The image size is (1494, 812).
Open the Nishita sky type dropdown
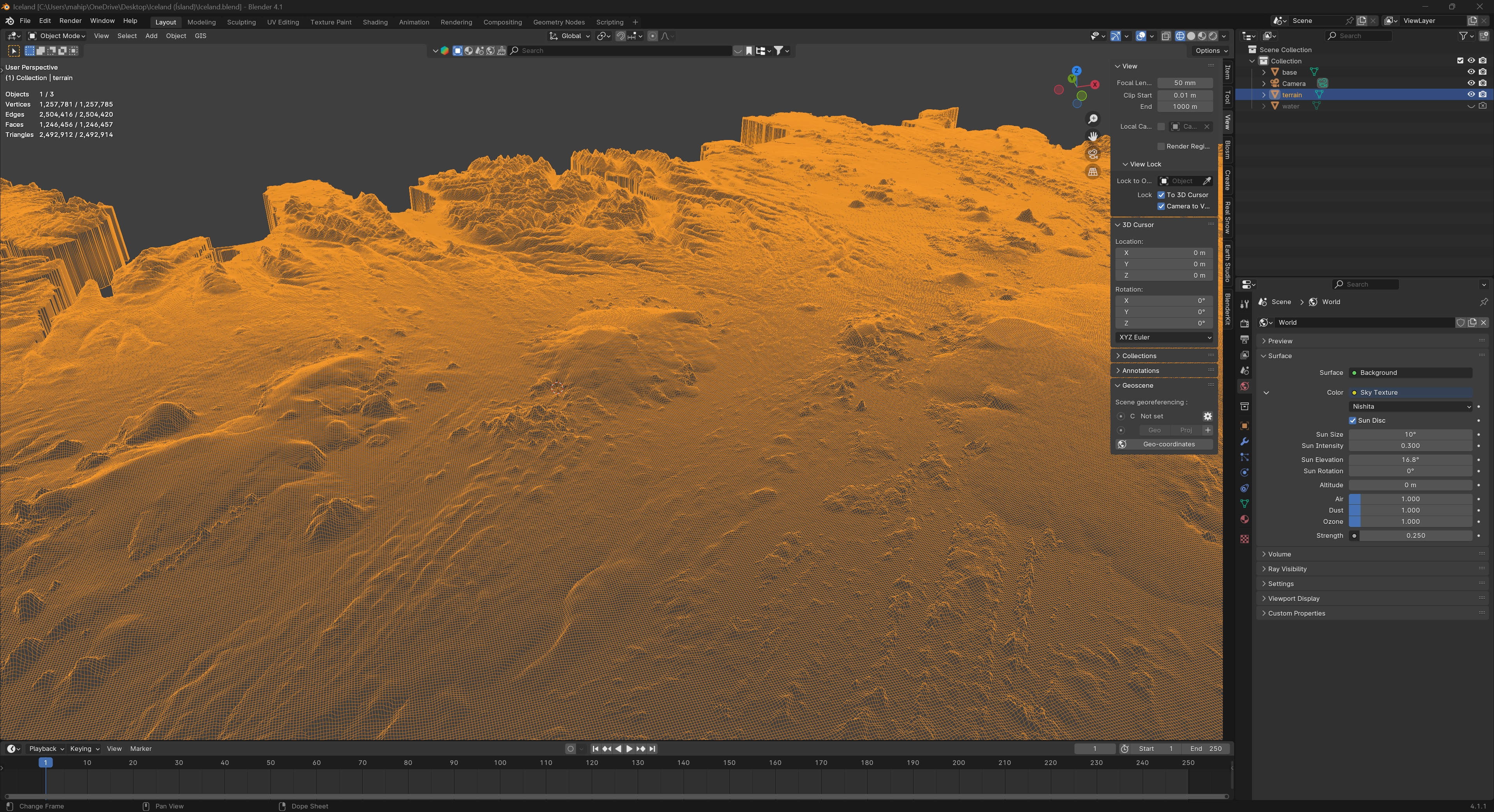[1410, 407]
